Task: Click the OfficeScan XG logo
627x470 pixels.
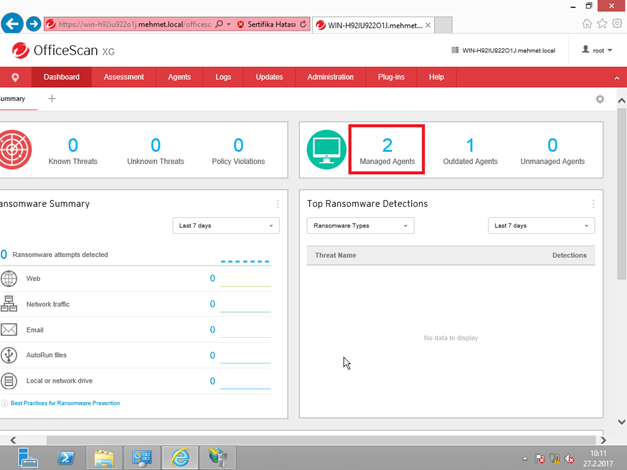Action: [63, 51]
